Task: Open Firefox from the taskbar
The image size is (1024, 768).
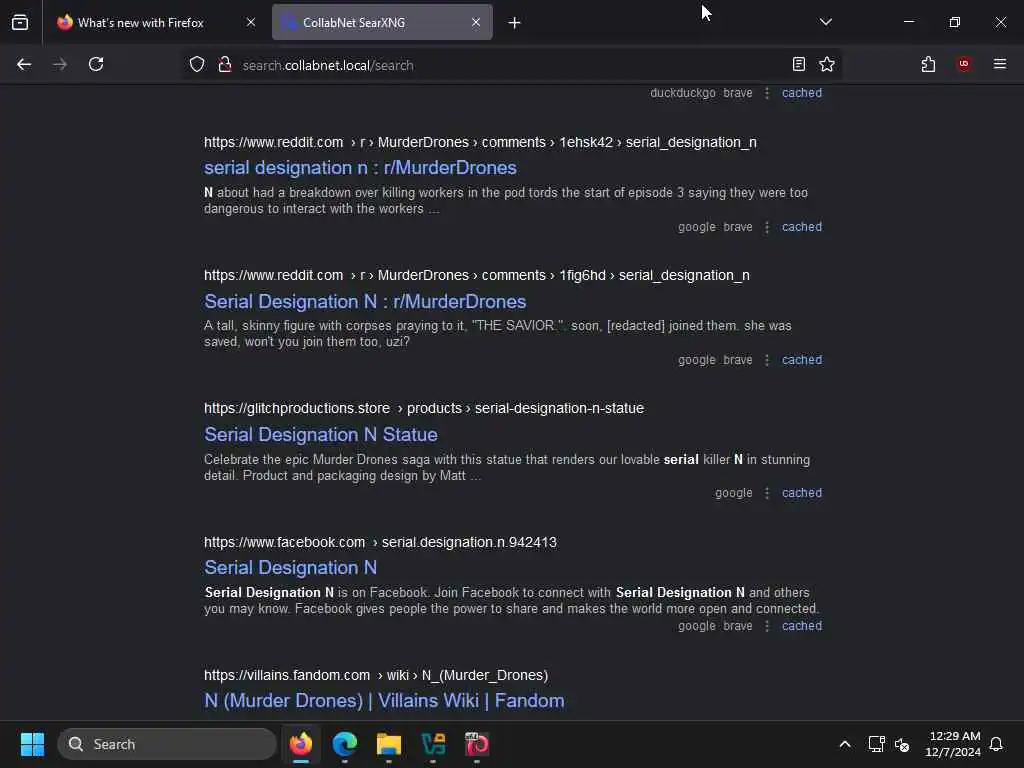Action: tap(300, 744)
